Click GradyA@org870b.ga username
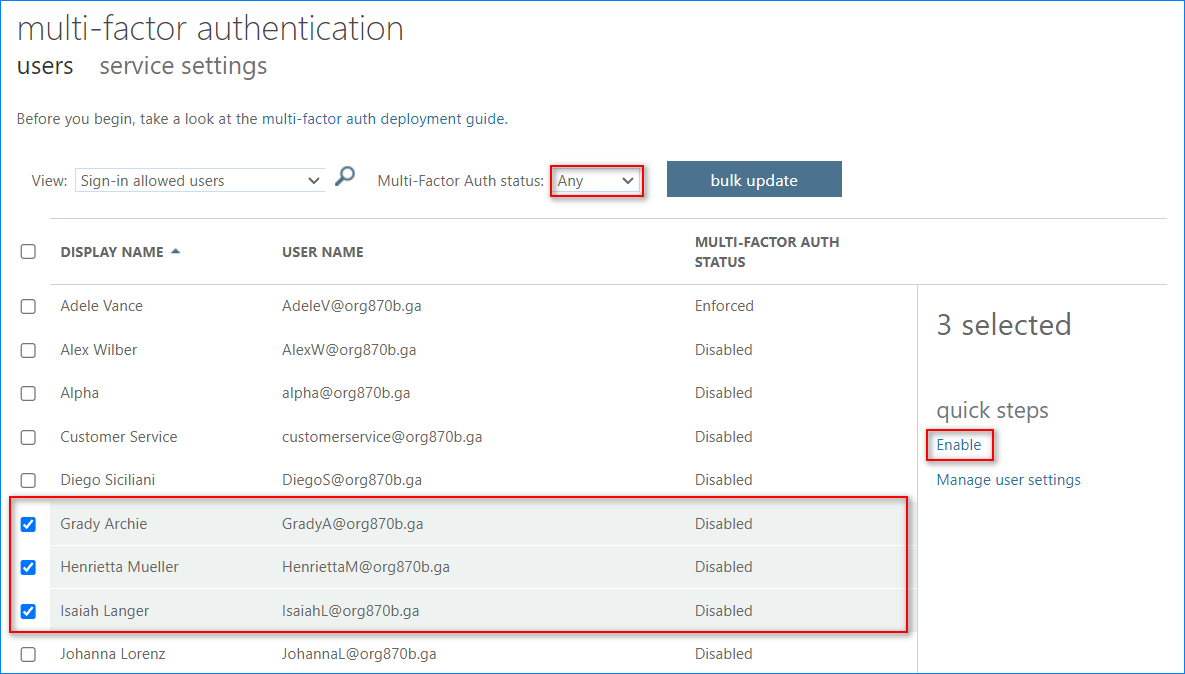The image size is (1185, 674). (352, 524)
